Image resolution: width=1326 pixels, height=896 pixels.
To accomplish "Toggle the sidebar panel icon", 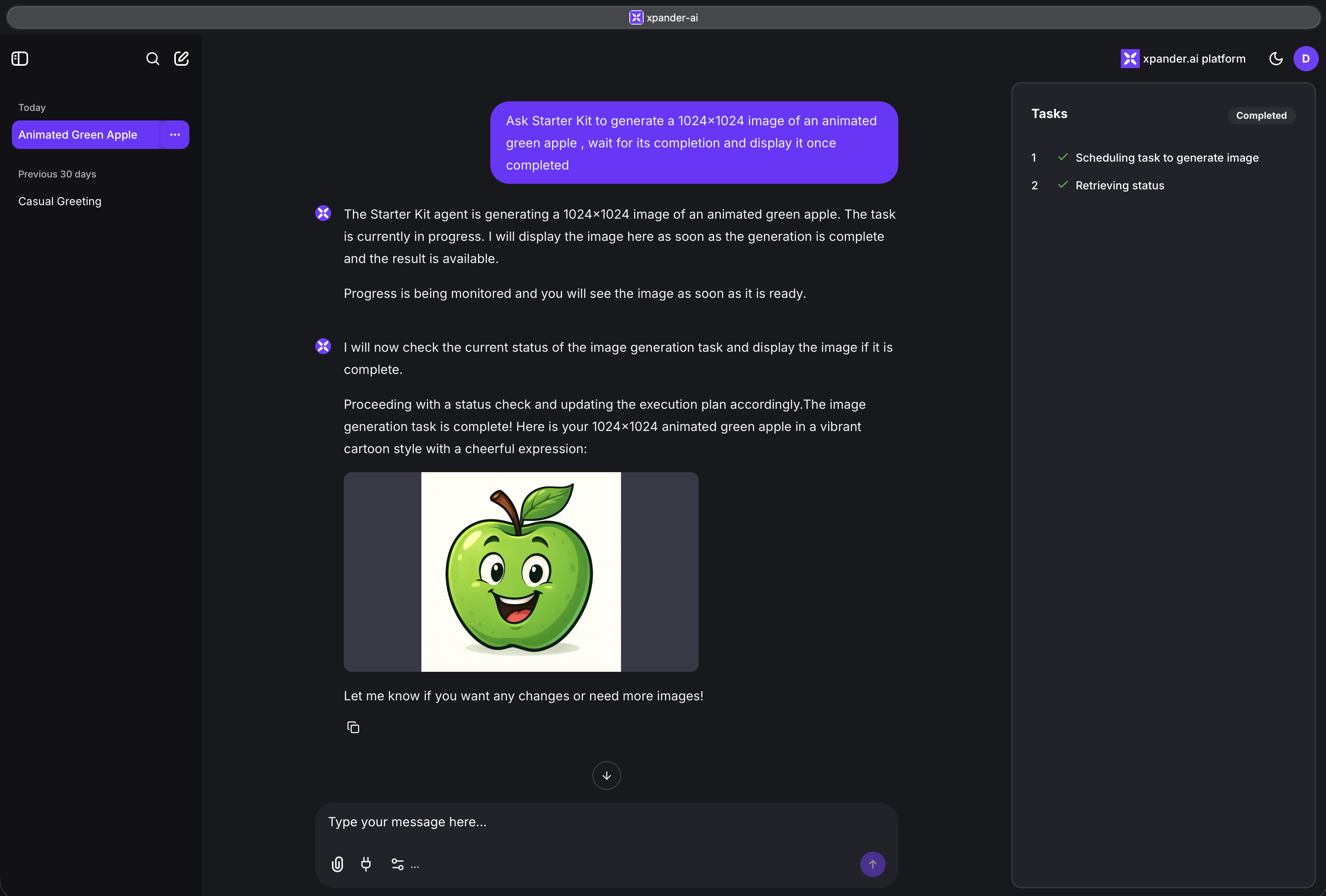I will tap(20, 59).
